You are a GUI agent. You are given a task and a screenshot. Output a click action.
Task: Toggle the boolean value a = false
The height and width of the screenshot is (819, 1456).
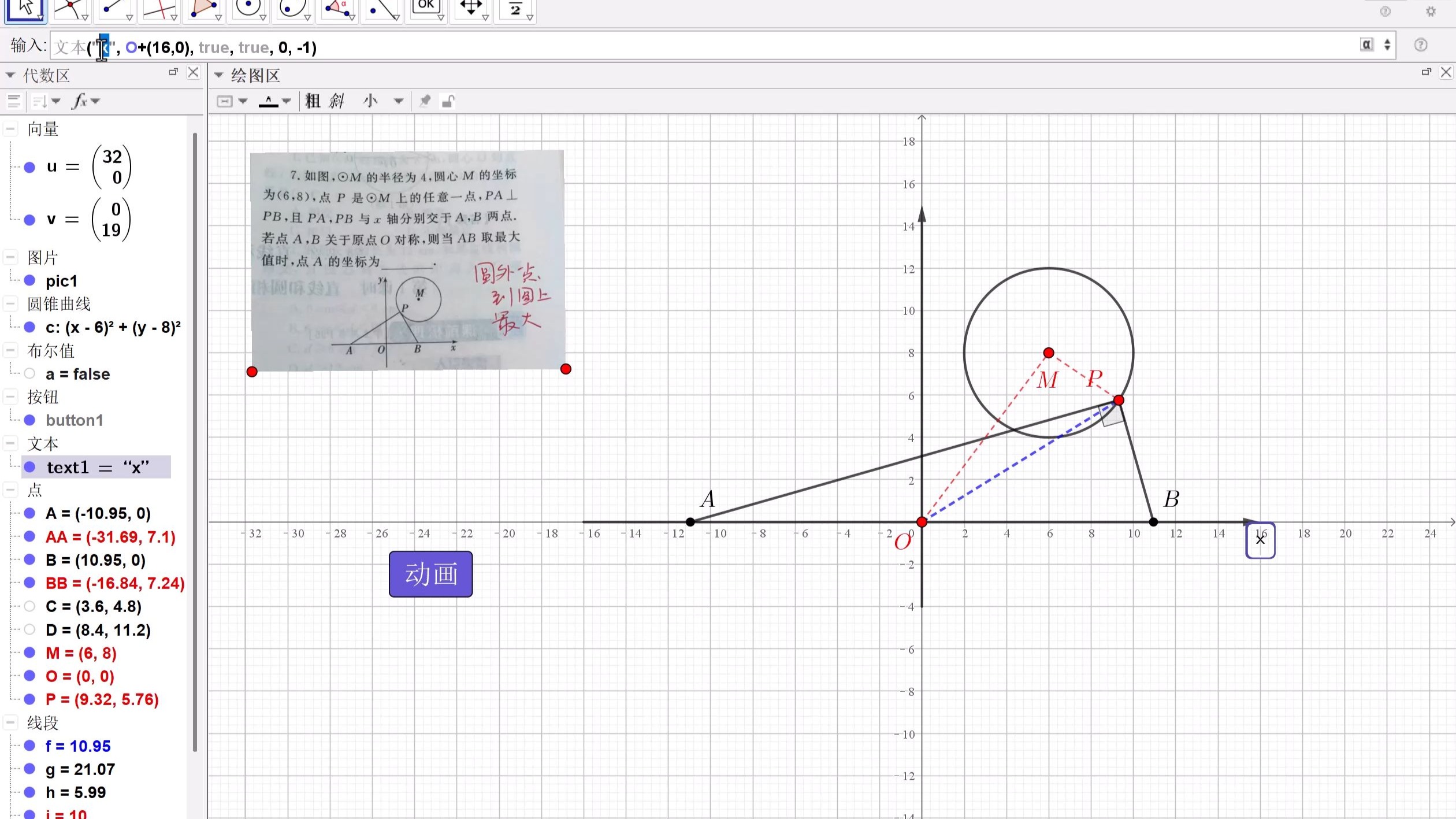(x=30, y=373)
